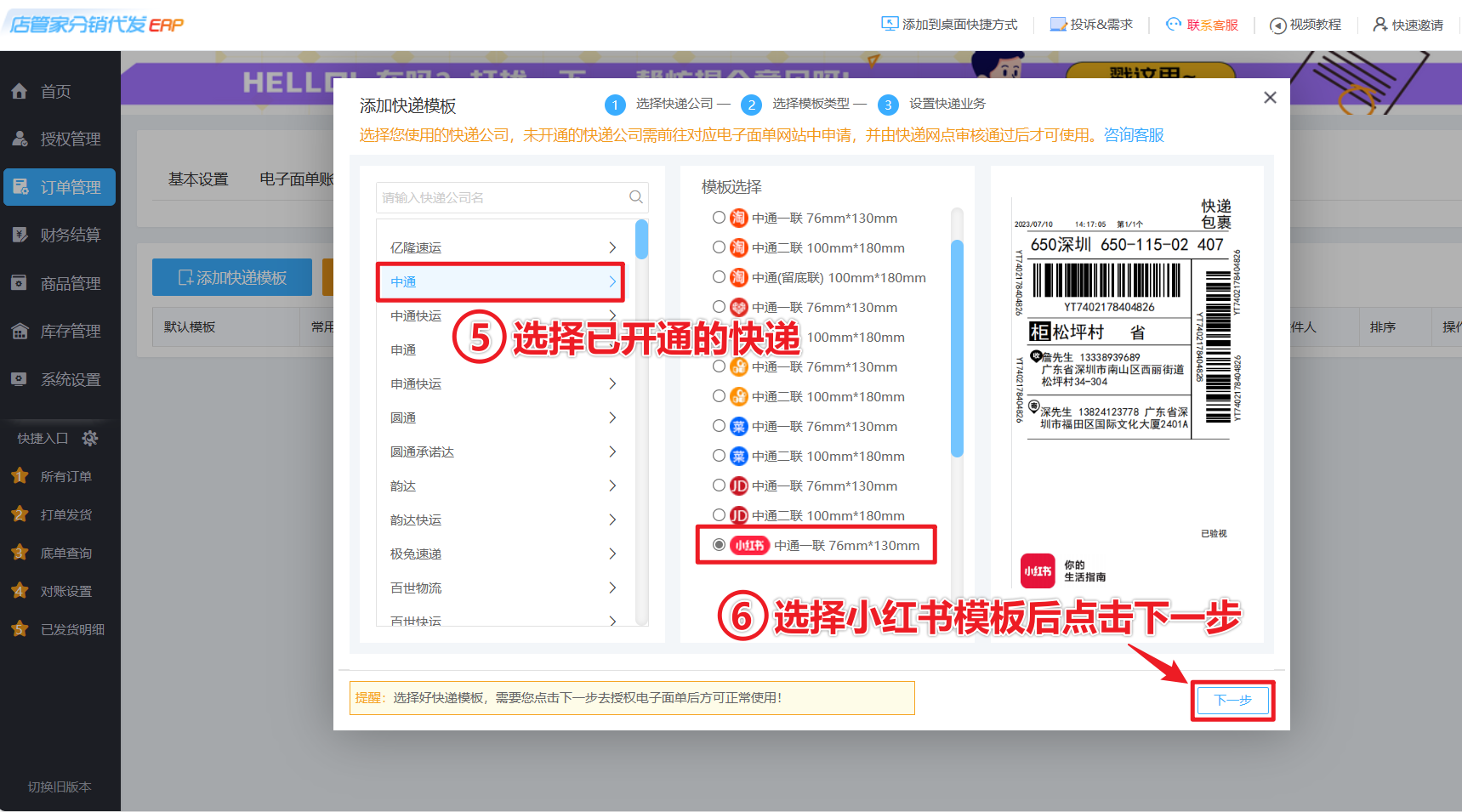Screen dimensions: 1462x812
Task: Click the user icon for 授权管理
Action: point(20,139)
